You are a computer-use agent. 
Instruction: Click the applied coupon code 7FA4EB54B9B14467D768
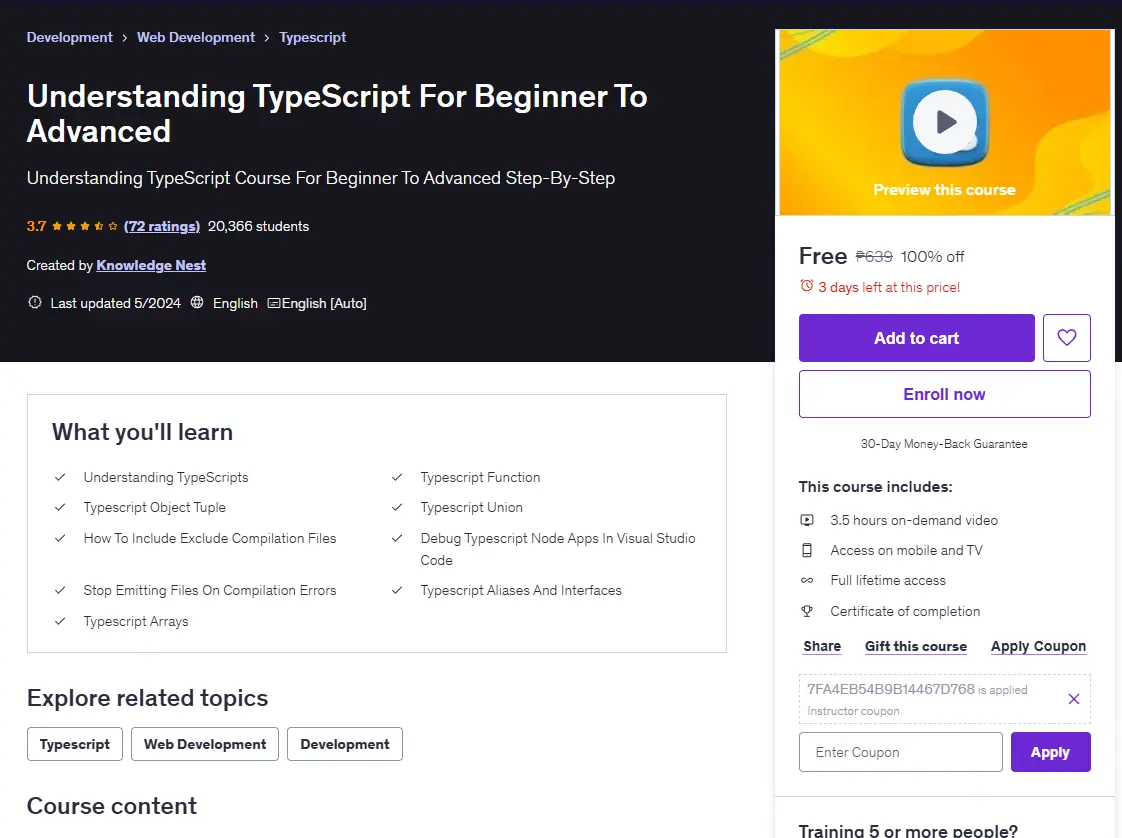pos(891,689)
